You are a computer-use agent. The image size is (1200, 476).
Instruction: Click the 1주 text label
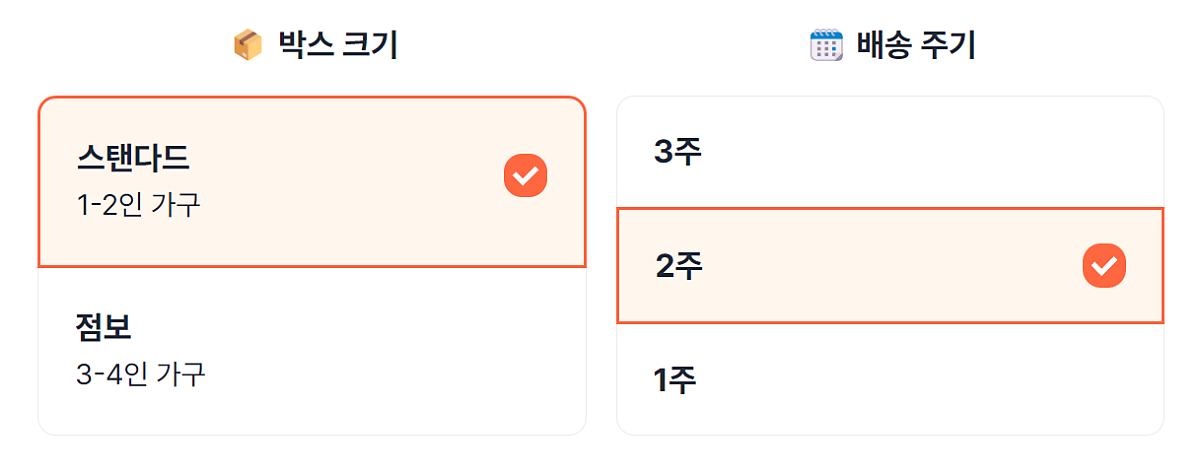click(x=676, y=380)
